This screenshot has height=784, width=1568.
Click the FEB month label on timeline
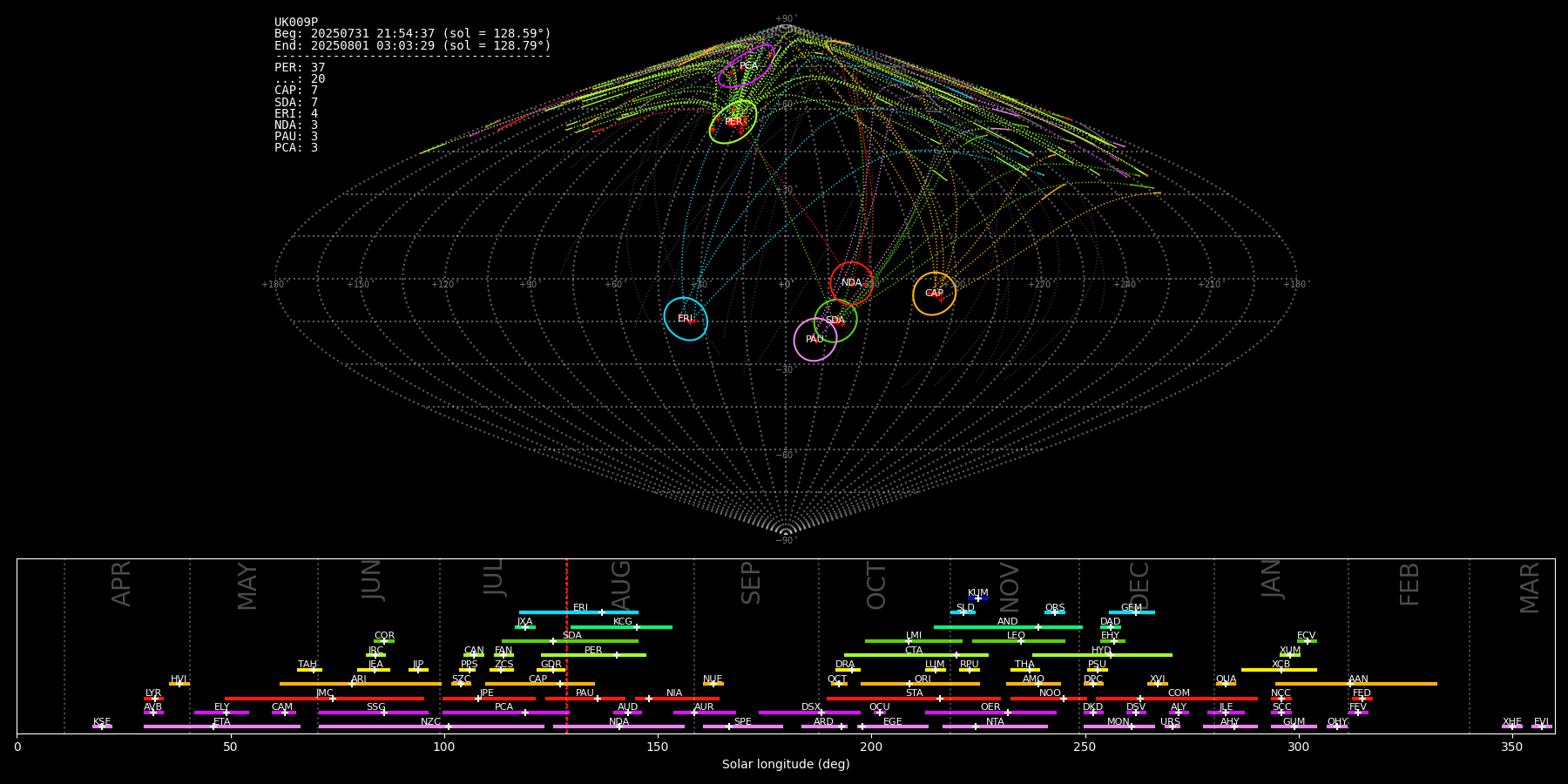click(1409, 585)
